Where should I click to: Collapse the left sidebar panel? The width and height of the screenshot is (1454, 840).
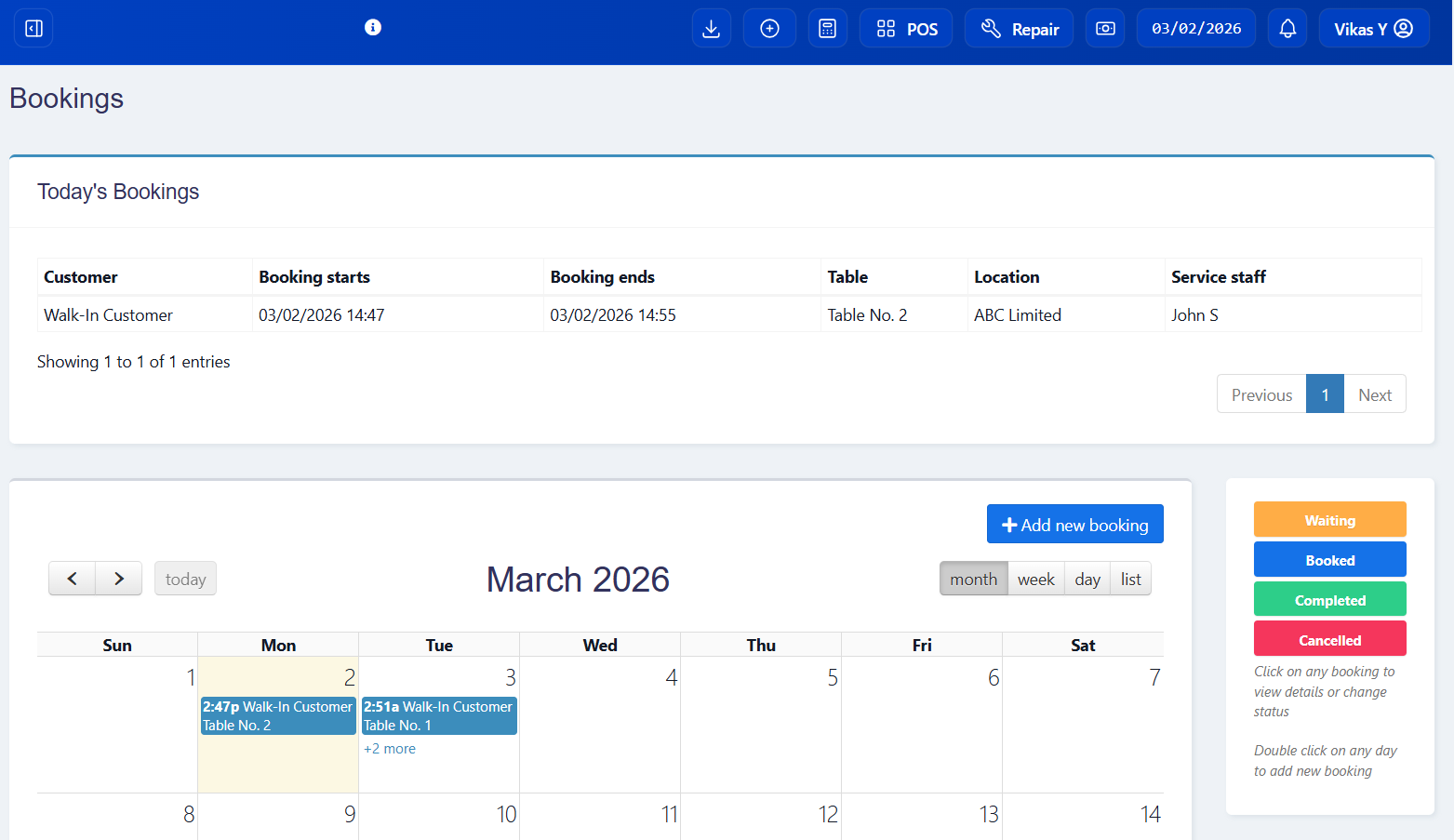point(33,28)
